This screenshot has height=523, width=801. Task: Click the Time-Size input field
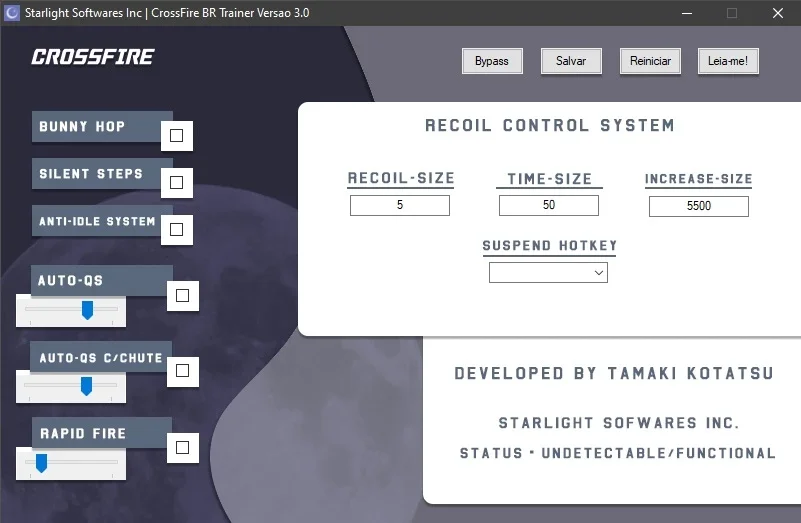(x=549, y=205)
